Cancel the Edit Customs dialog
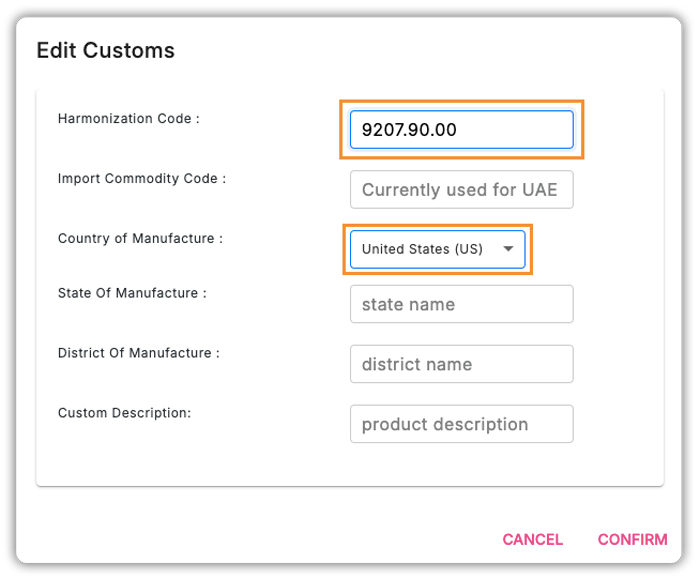Image resolution: width=700 pixels, height=578 pixels. pyautogui.click(x=533, y=540)
